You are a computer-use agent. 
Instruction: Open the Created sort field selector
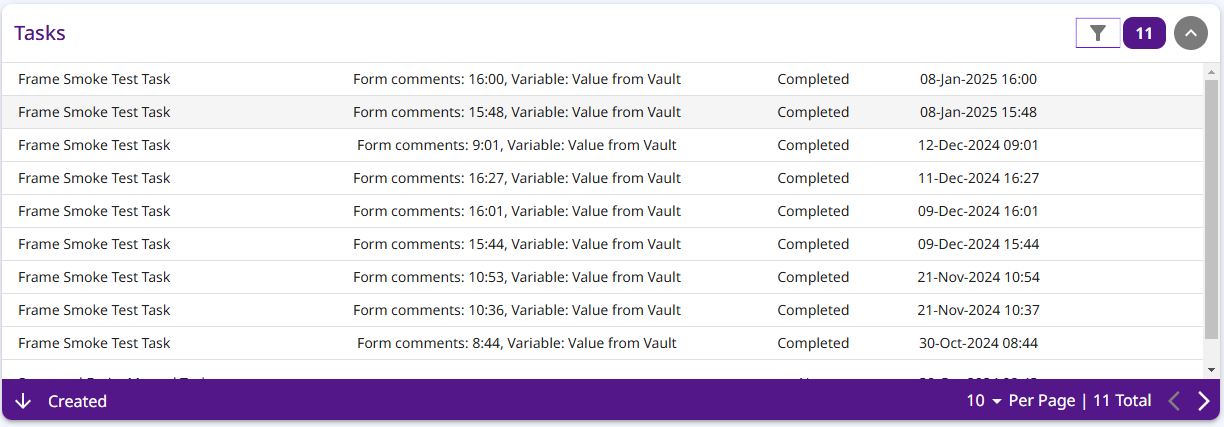tap(77, 401)
